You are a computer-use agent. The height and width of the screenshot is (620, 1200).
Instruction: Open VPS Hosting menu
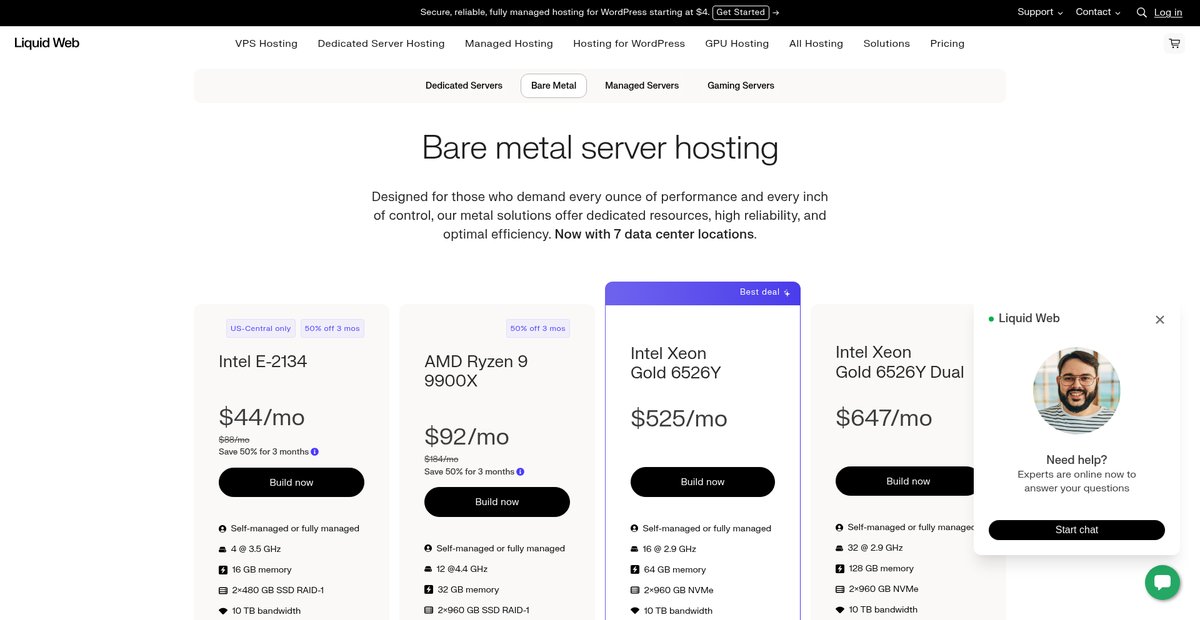coord(266,44)
